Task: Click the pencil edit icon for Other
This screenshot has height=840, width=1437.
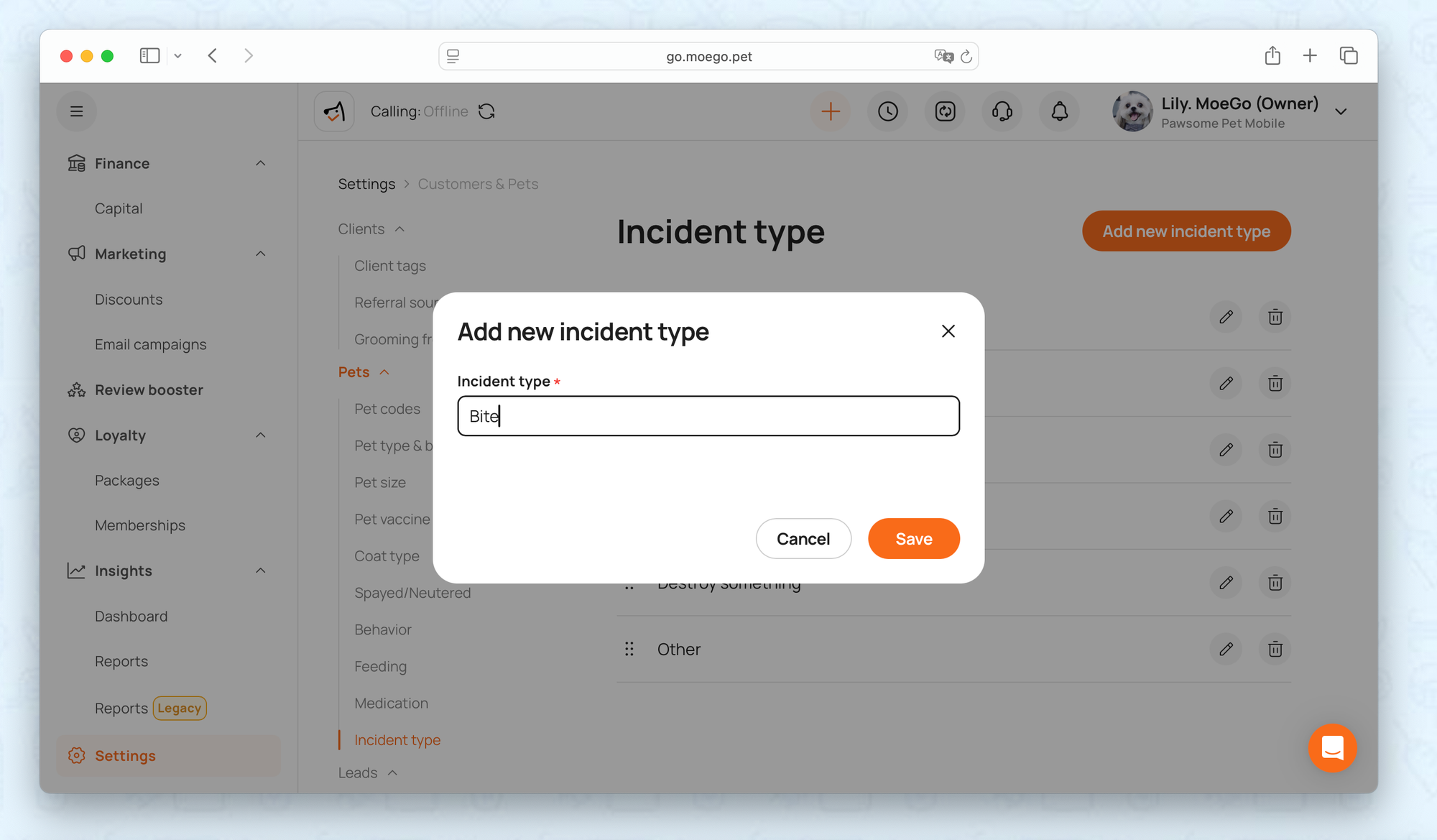Action: (x=1226, y=649)
